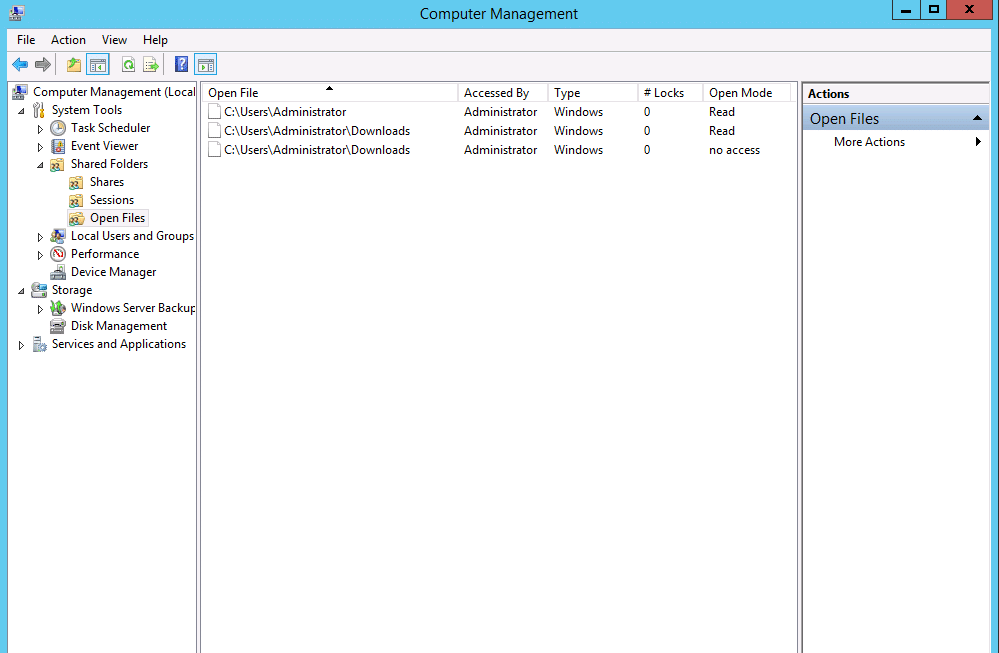999x653 pixels.
Task: Collapse the Shared Folders node arrow
Action: 41,165
